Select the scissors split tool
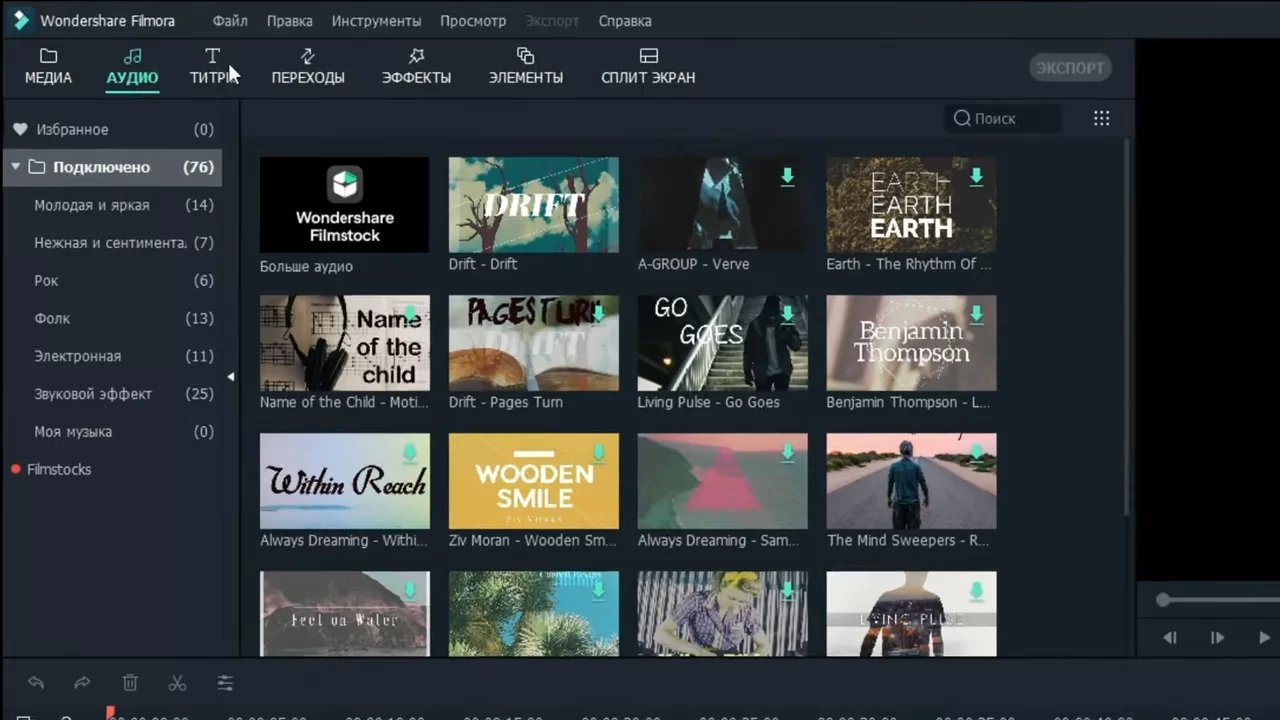 (177, 683)
